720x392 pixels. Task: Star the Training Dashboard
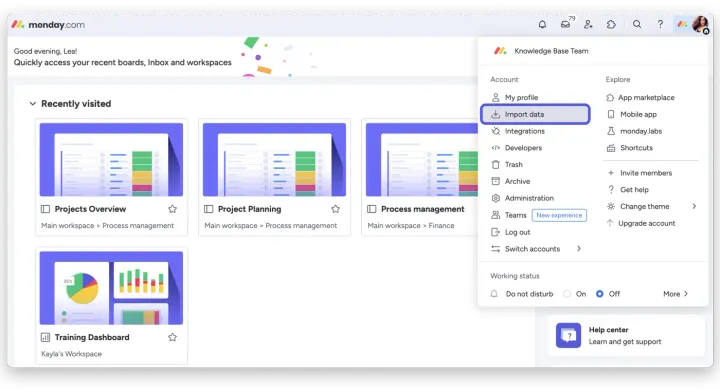click(172, 337)
